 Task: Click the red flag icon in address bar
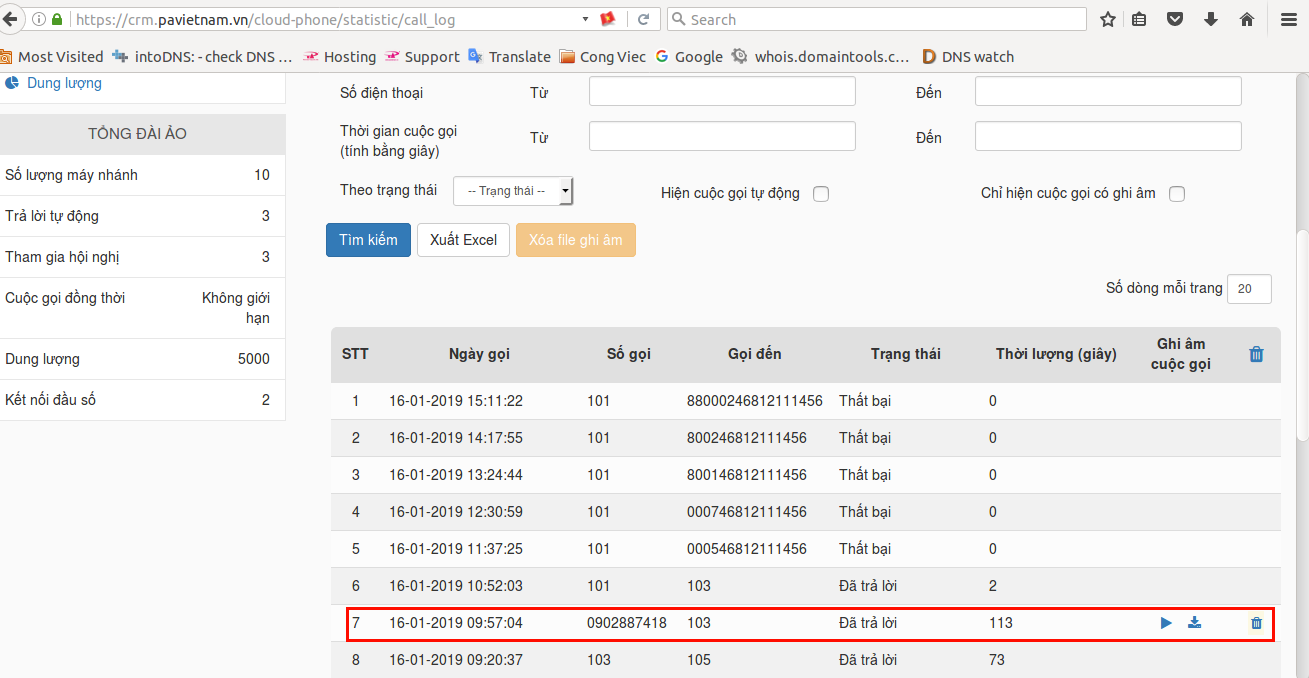click(x=607, y=19)
